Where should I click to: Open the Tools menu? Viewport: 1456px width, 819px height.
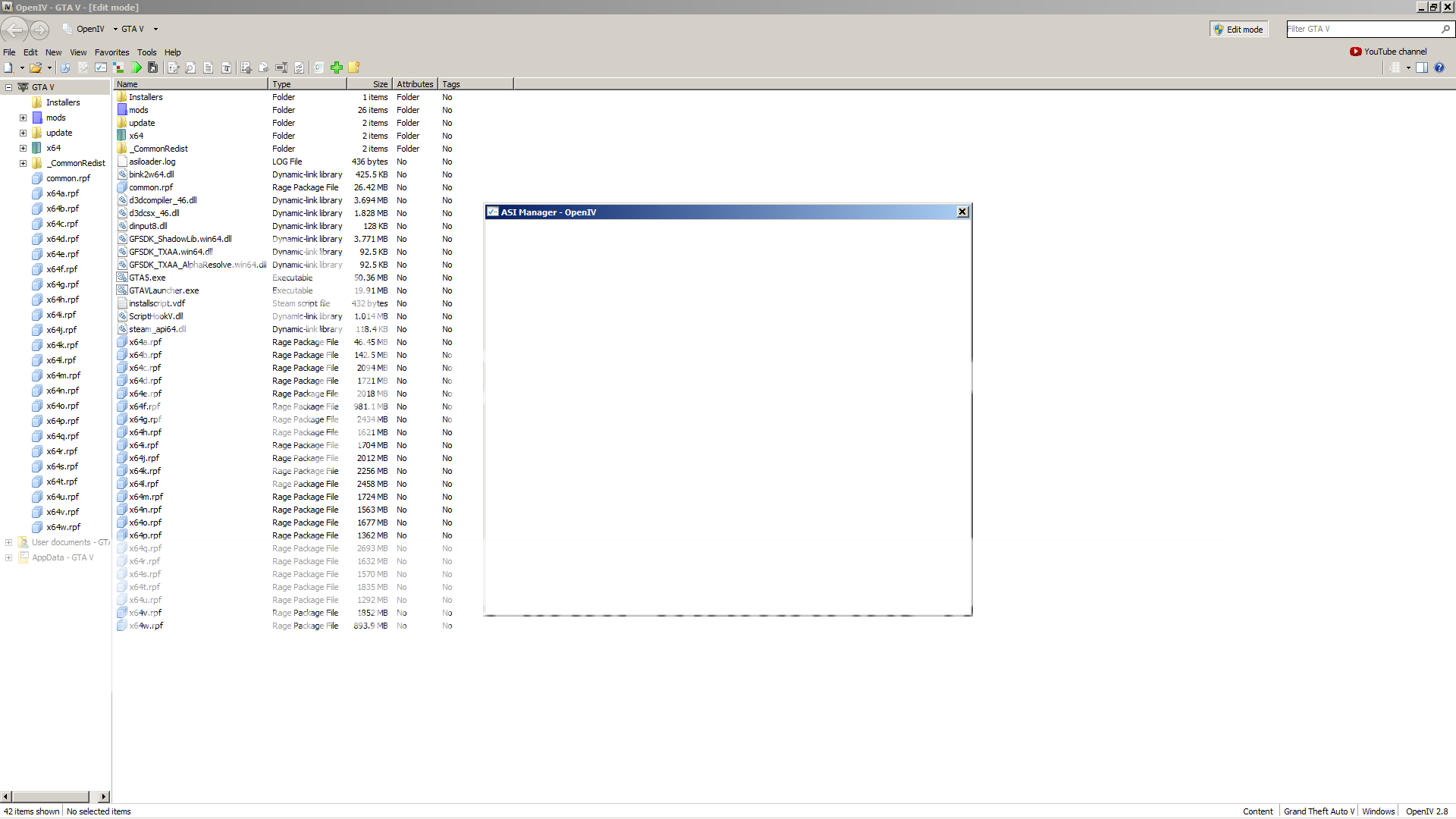[x=147, y=52]
